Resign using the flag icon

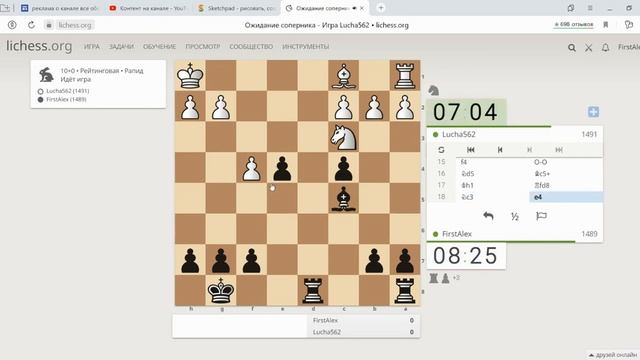pyautogui.click(x=541, y=216)
